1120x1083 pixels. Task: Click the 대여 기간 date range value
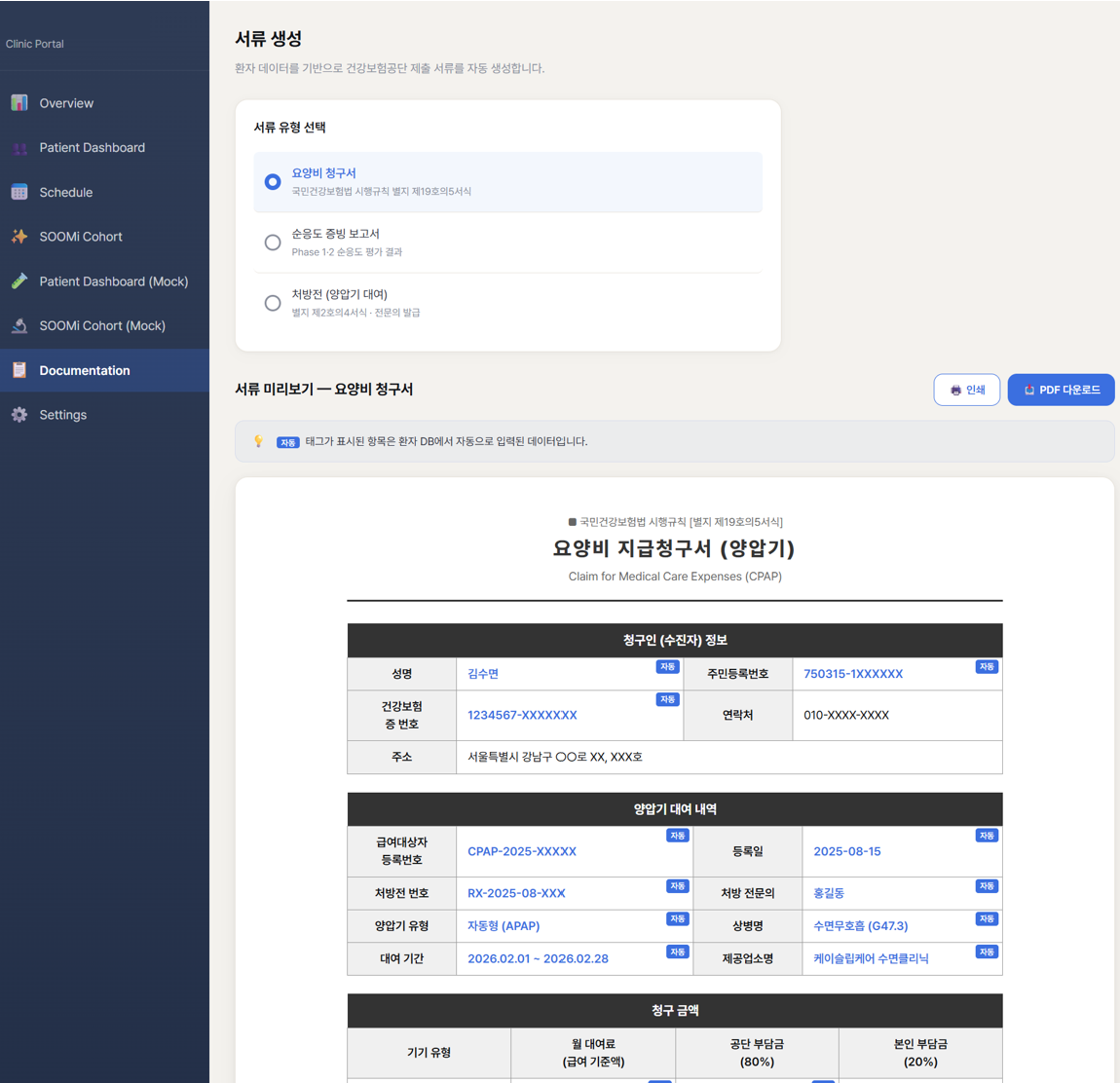pyautogui.click(x=538, y=958)
